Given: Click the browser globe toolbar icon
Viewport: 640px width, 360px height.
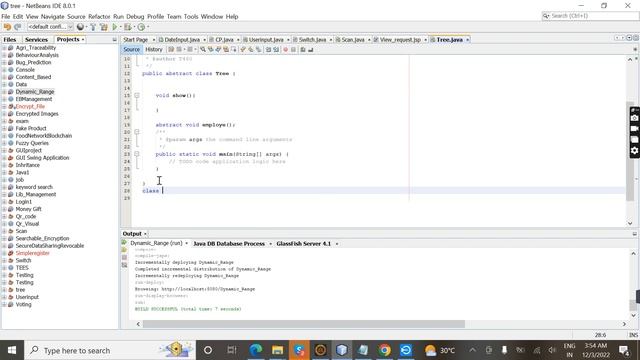Looking at the screenshot, I should point(80,27).
